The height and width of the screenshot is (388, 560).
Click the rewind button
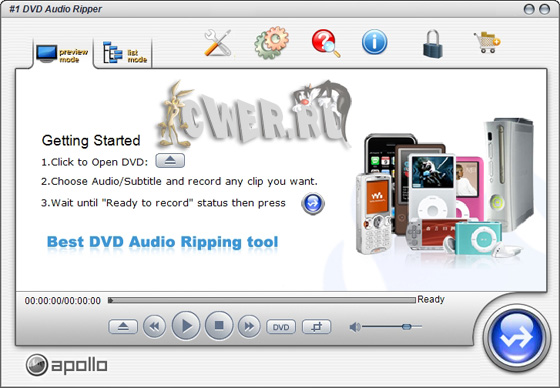coord(154,326)
